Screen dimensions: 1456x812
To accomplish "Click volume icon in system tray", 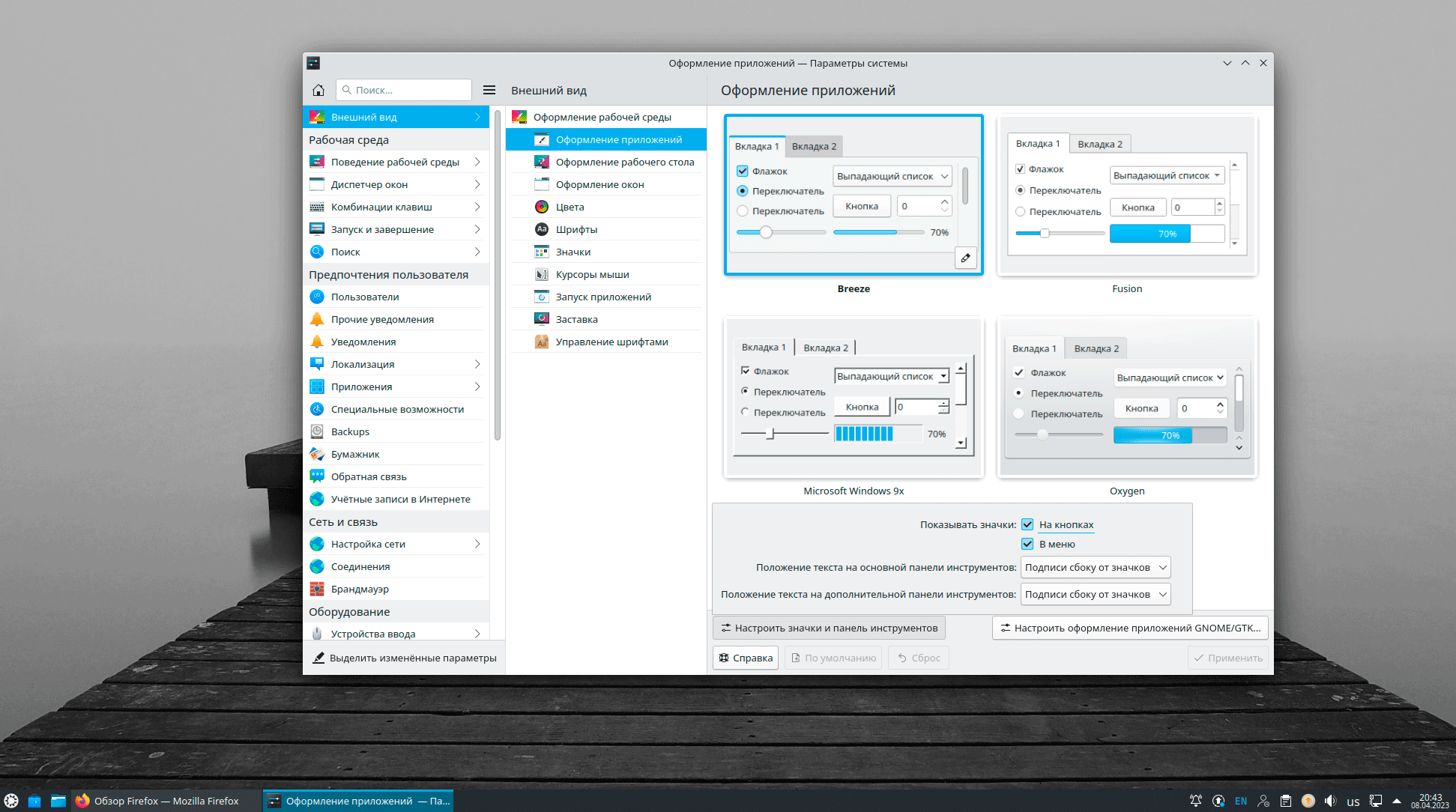I will click(1330, 801).
